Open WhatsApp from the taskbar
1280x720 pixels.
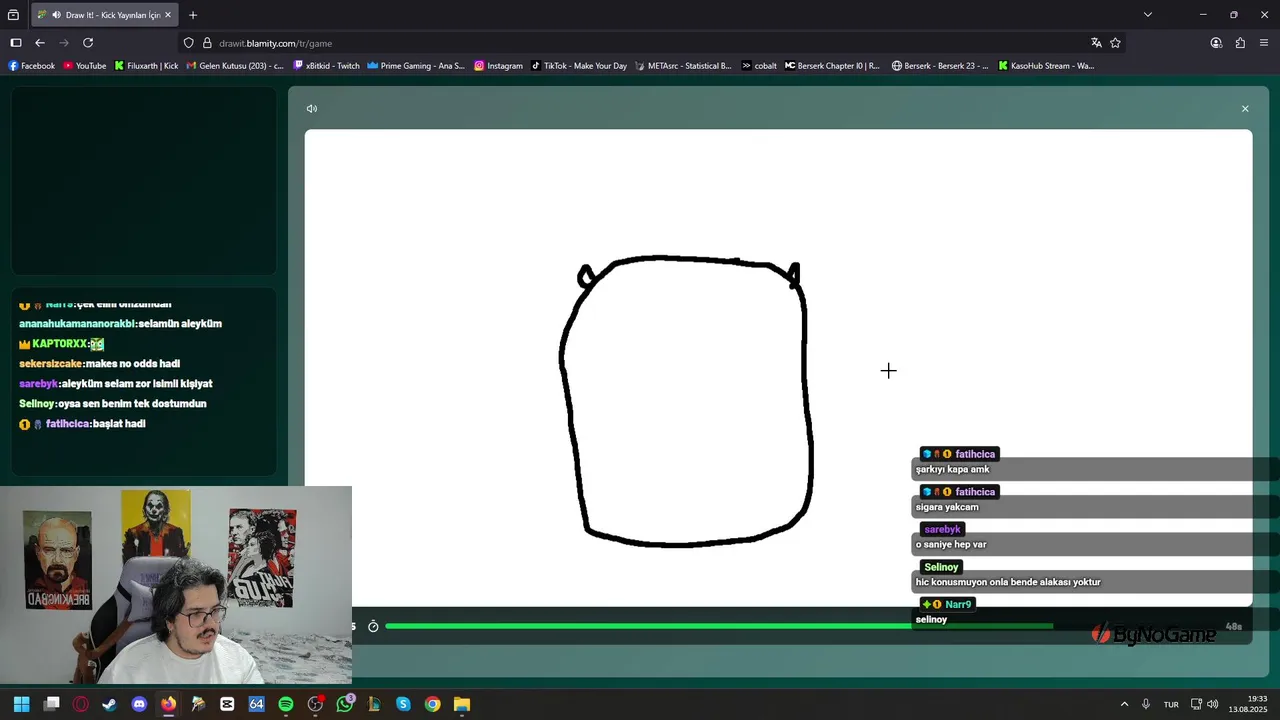pos(345,704)
